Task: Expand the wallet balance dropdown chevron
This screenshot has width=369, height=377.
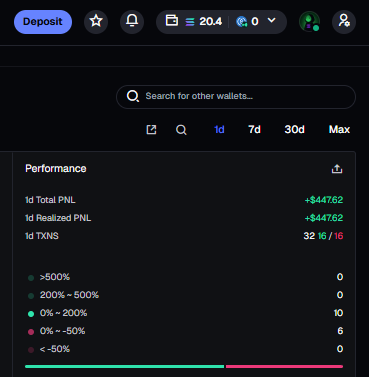Action: point(272,21)
